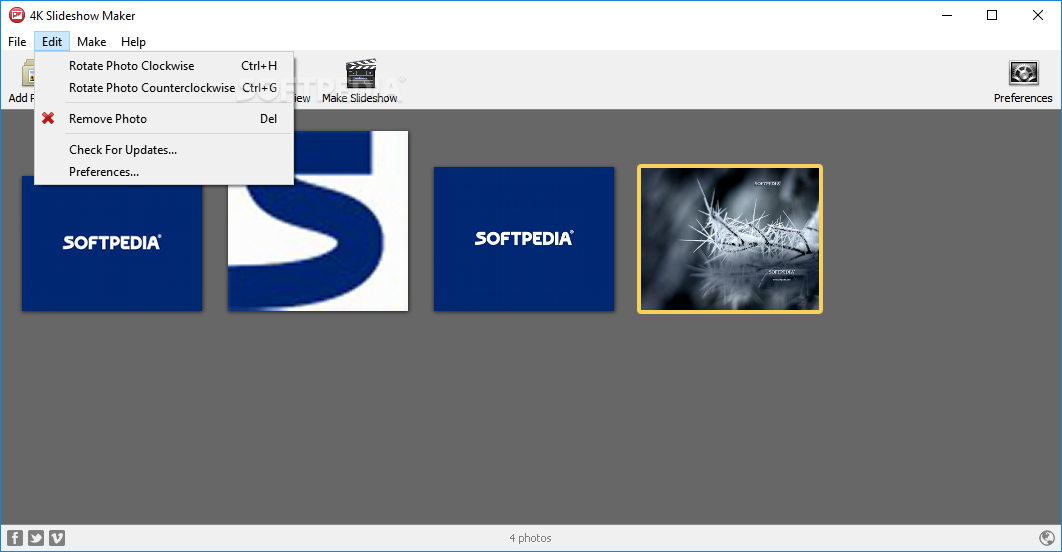The image size is (1062, 552).
Task: Click the '4 photos' status text
Action: [530, 538]
